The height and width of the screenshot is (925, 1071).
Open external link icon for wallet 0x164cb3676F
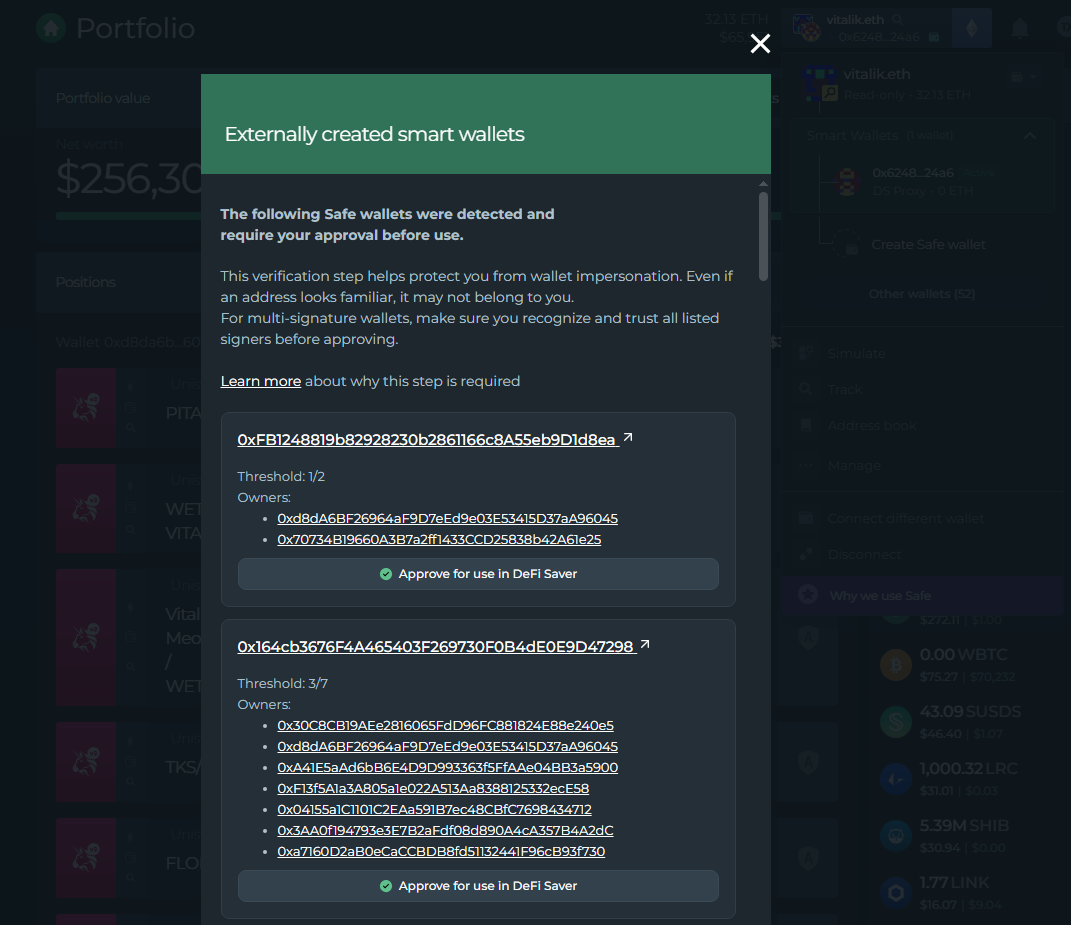coord(645,646)
